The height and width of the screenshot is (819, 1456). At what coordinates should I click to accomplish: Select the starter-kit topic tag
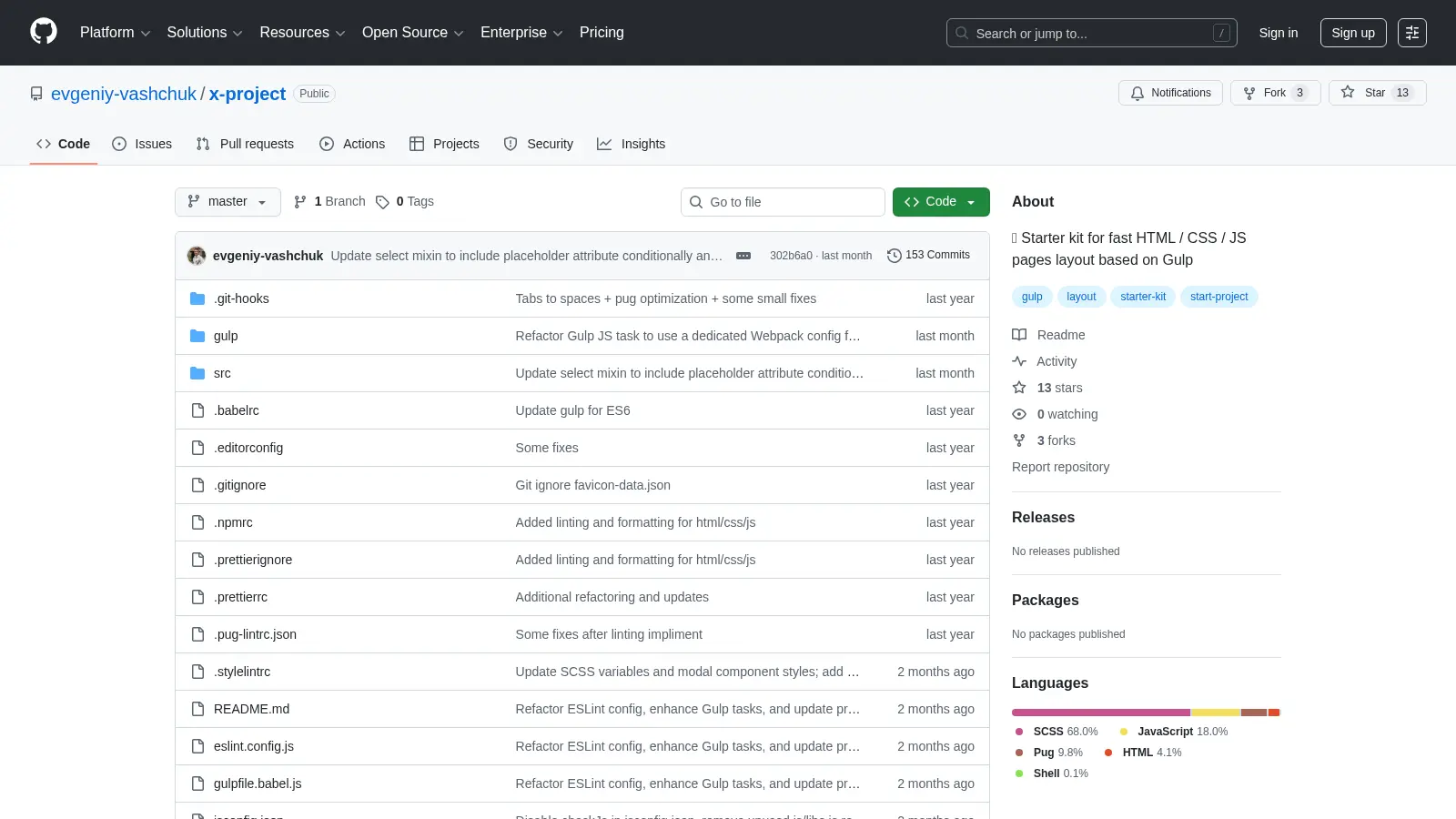tap(1143, 297)
